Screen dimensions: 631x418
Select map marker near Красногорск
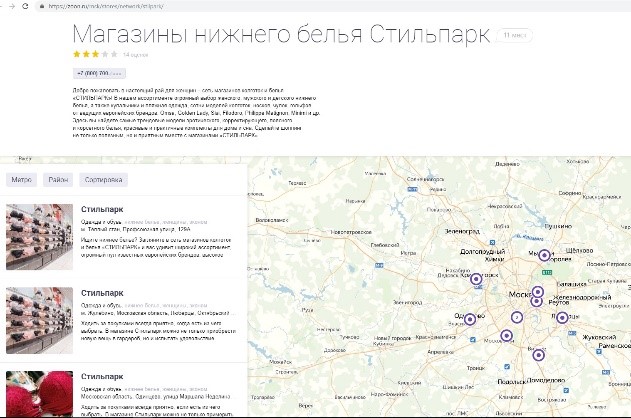click(x=476, y=279)
